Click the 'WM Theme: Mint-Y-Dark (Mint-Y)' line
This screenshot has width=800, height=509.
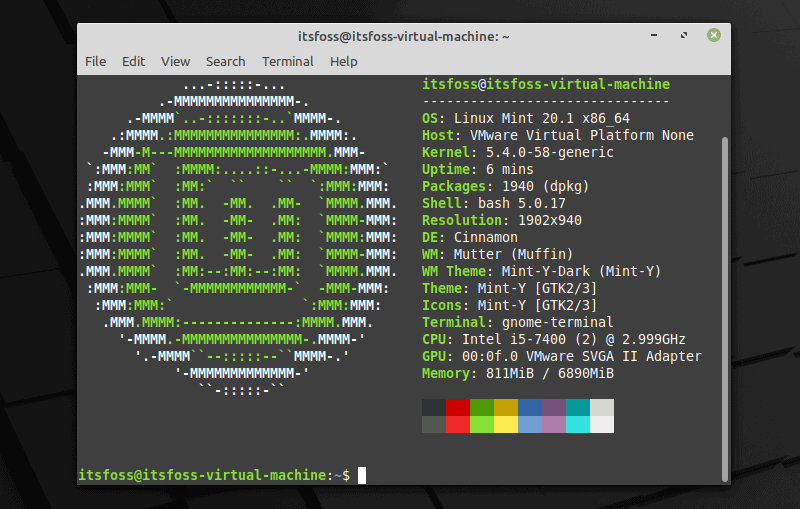point(541,271)
